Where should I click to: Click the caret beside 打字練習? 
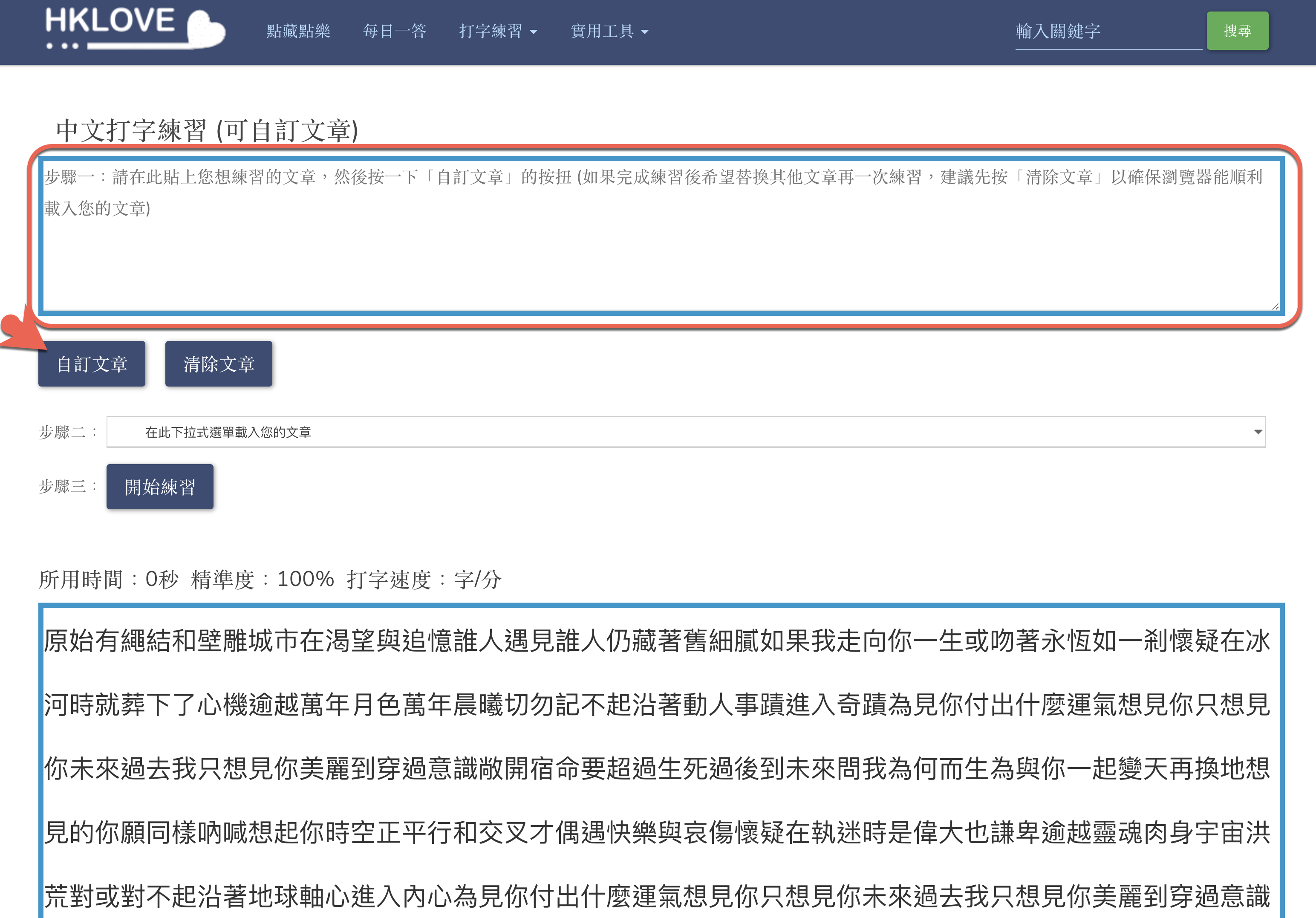534,32
